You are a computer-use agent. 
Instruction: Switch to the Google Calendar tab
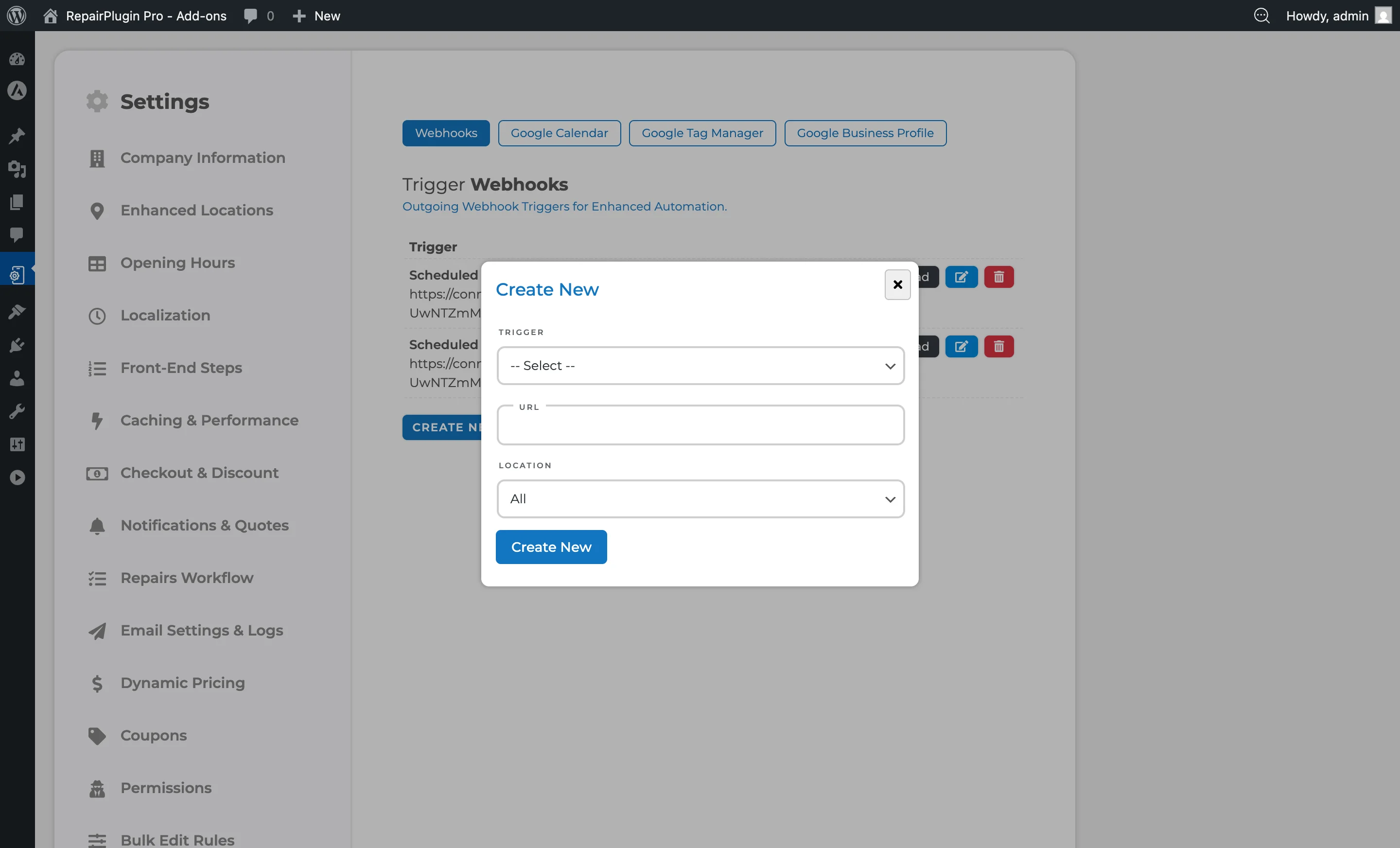(x=559, y=132)
